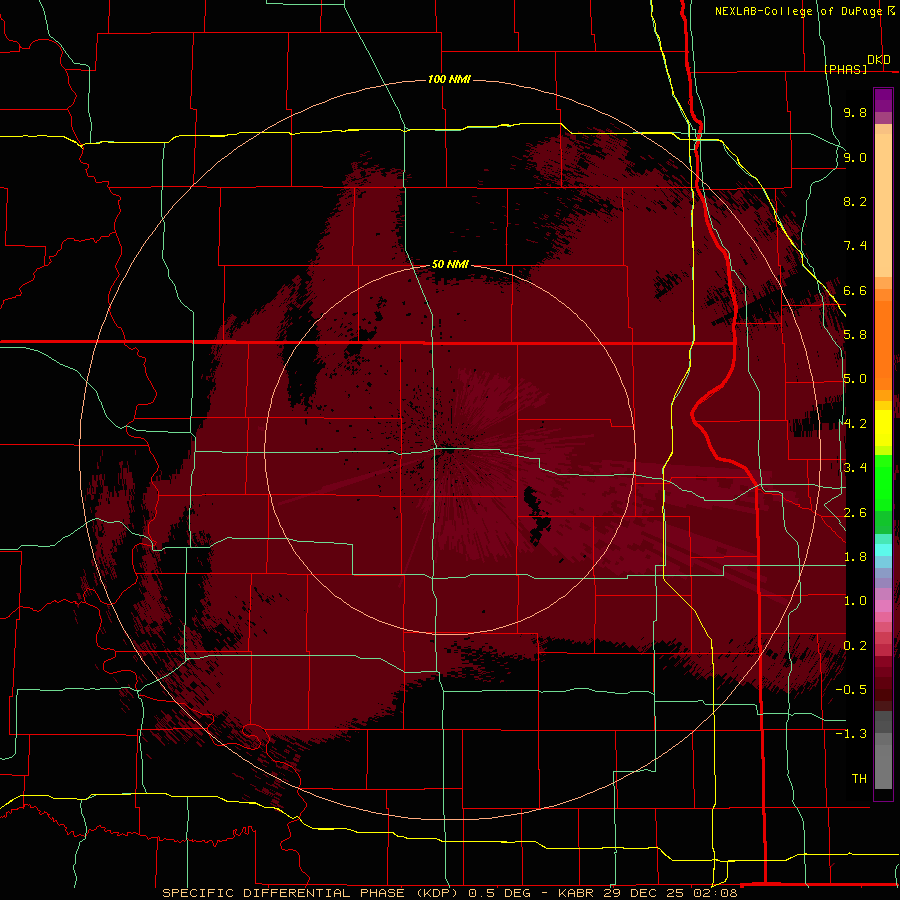Screen dimensions: 900x900
Task: Click the "100 NMI" range ring label
Action: (x=449, y=79)
